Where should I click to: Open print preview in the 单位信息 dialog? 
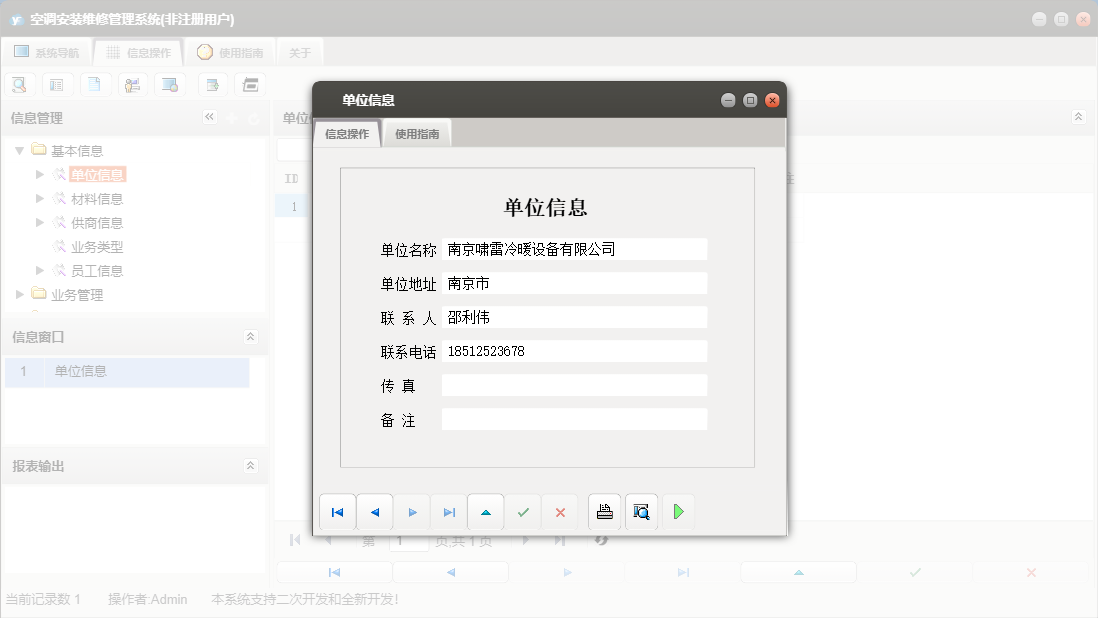click(641, 511)
